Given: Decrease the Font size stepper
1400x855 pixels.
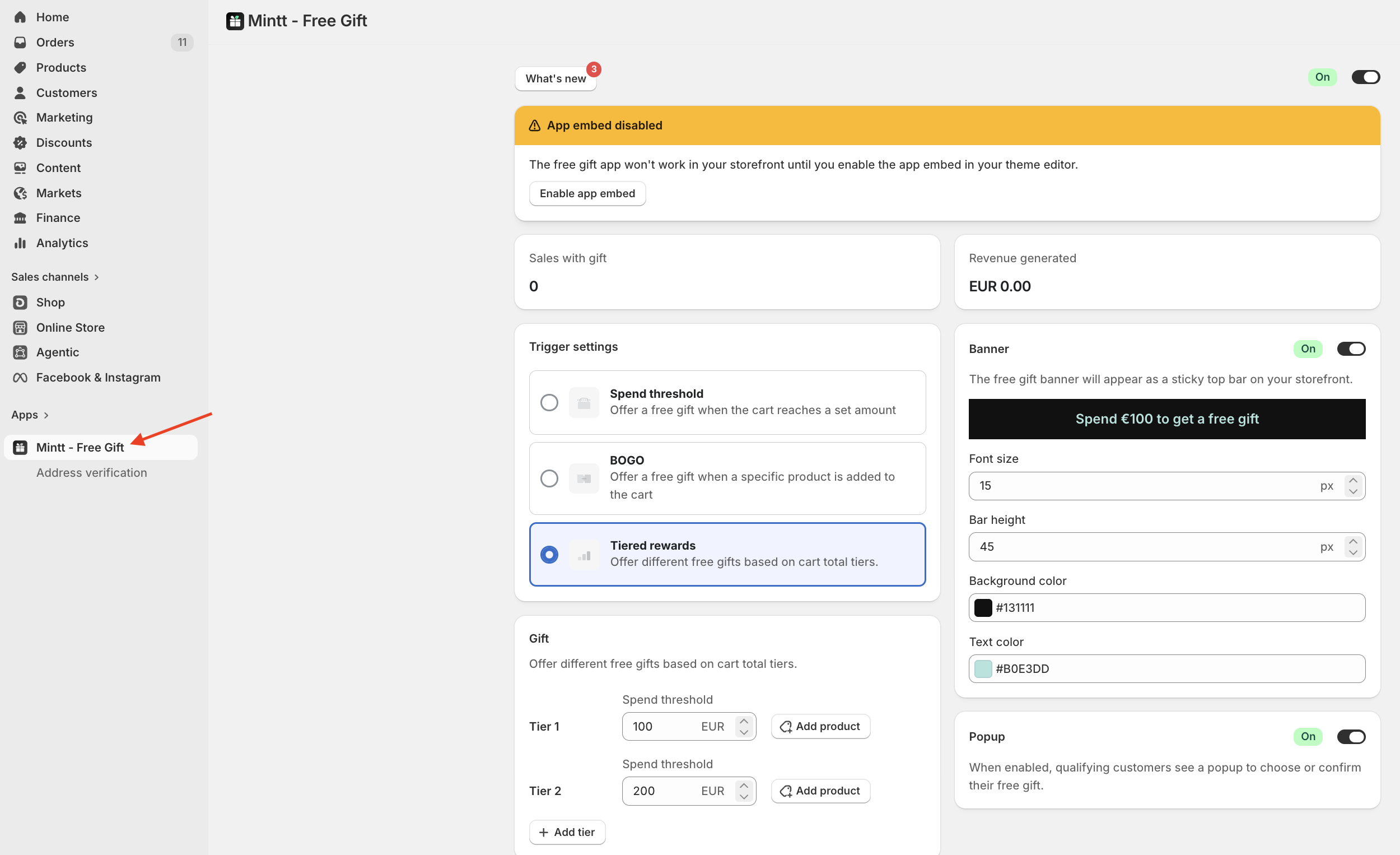Looking at the screenshot, I should (x=1353, y=492).
